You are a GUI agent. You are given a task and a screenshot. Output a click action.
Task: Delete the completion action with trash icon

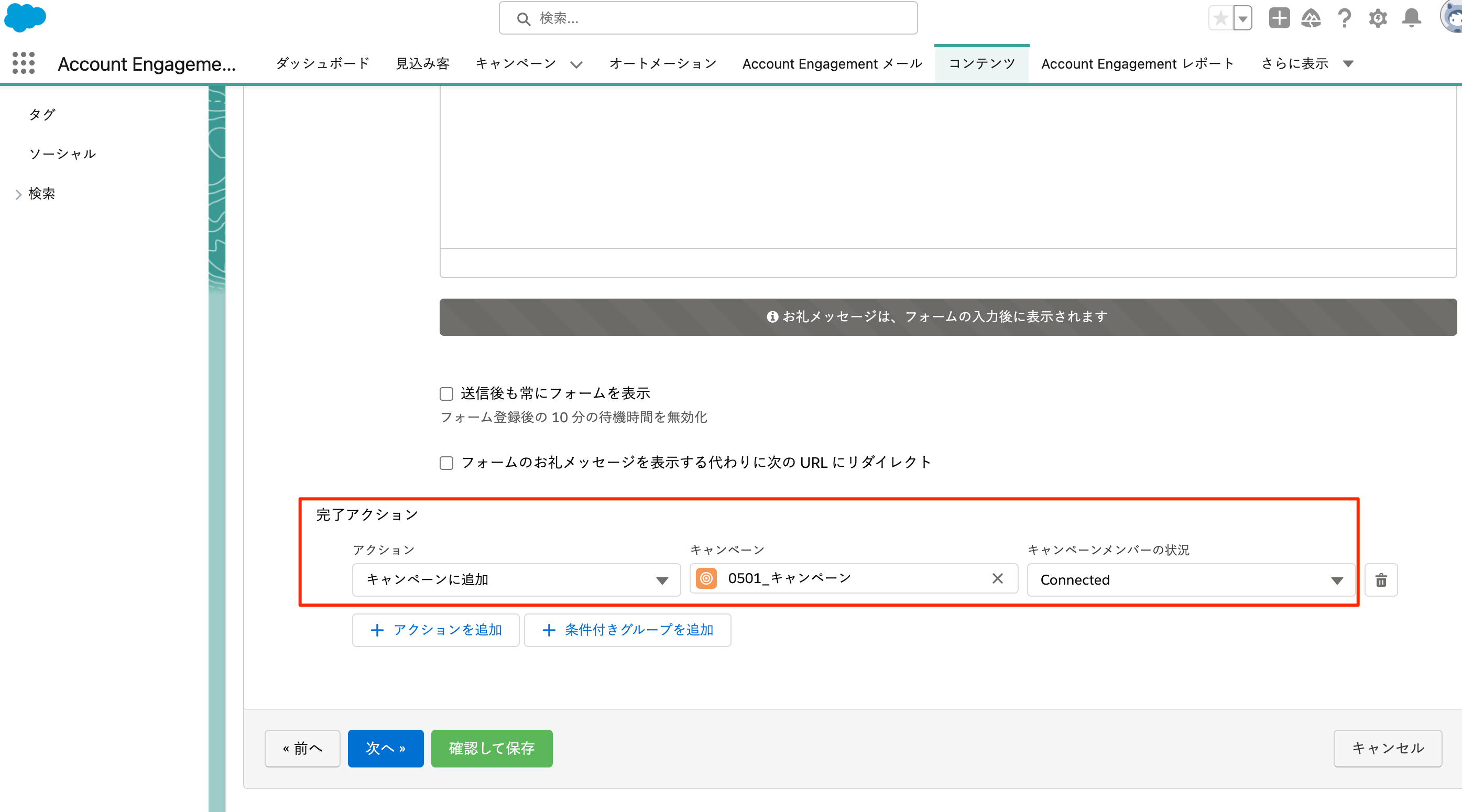click(1381, 580)
